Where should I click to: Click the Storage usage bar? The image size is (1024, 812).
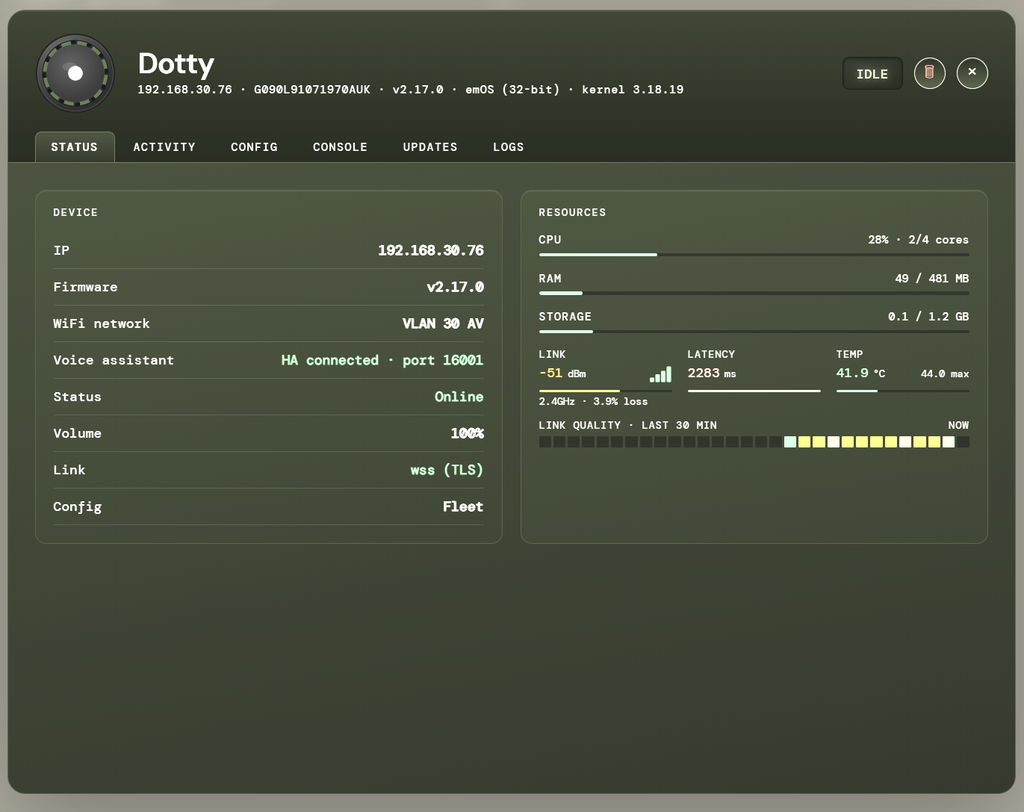click(754, 332)
